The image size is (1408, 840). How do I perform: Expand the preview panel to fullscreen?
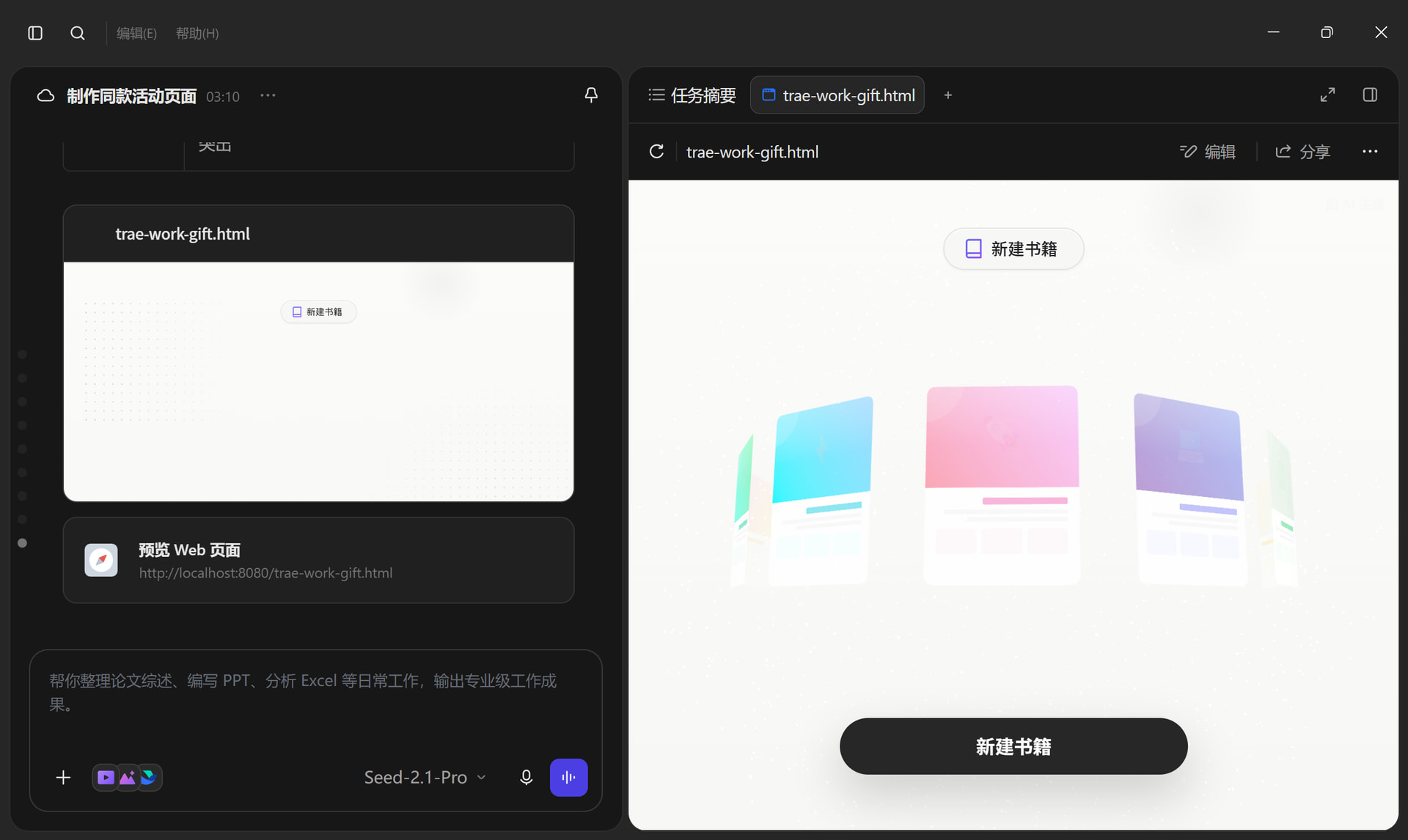1327,95
